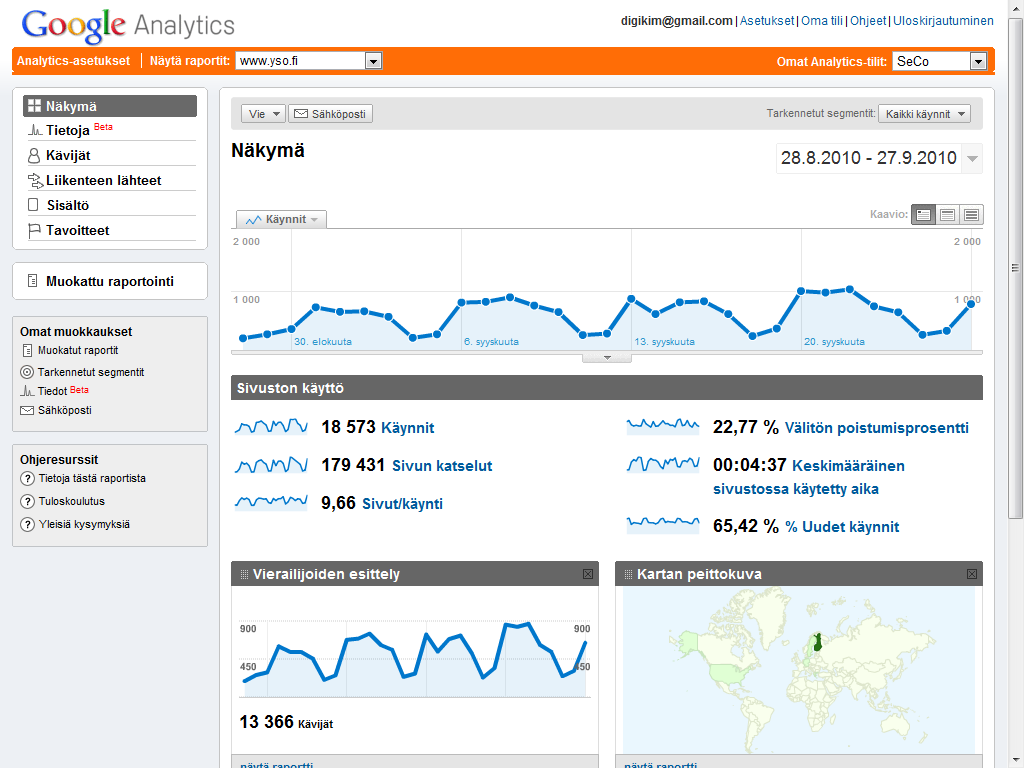
Task: Open Muokattu raportointi custom reporting
Action: click(x=110, y=281)
